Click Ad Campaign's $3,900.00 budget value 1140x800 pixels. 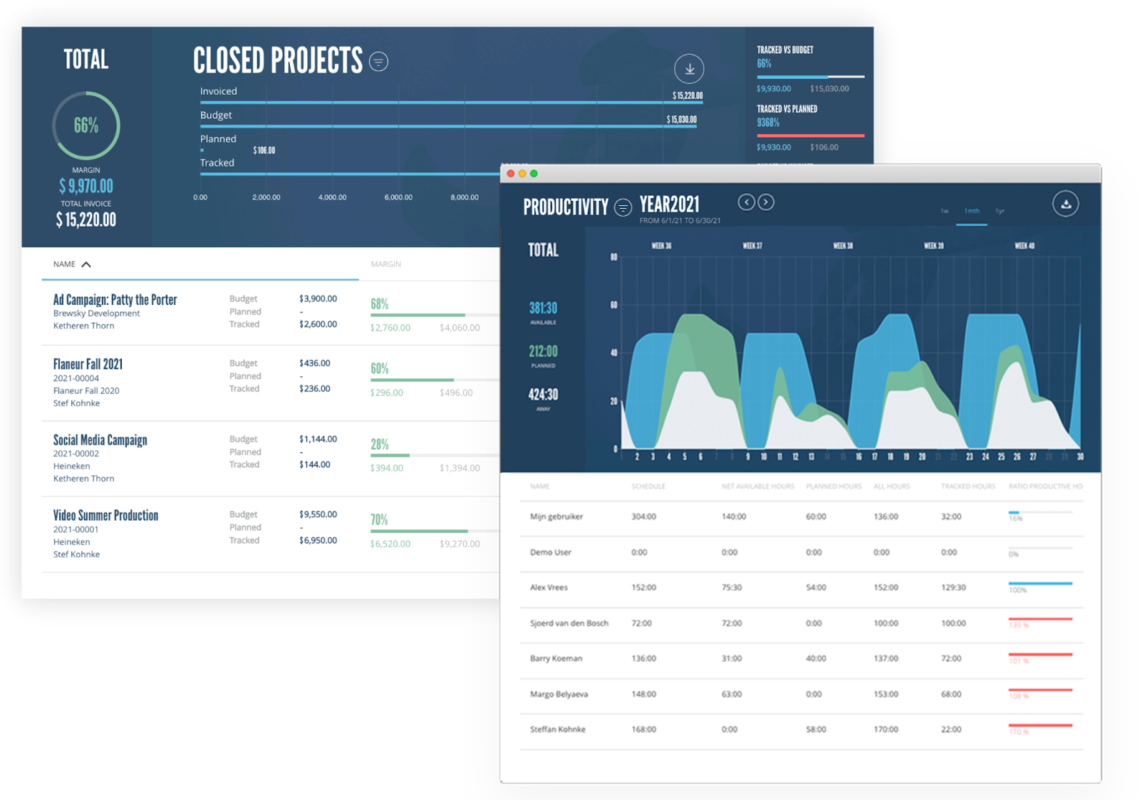point(318,299)
